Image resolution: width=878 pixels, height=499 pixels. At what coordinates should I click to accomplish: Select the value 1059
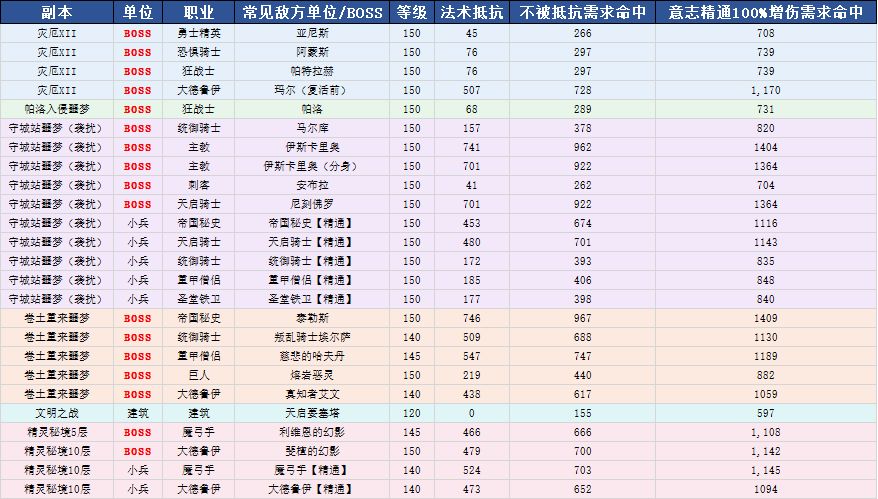pyautogui.click(x=765, y=395)
